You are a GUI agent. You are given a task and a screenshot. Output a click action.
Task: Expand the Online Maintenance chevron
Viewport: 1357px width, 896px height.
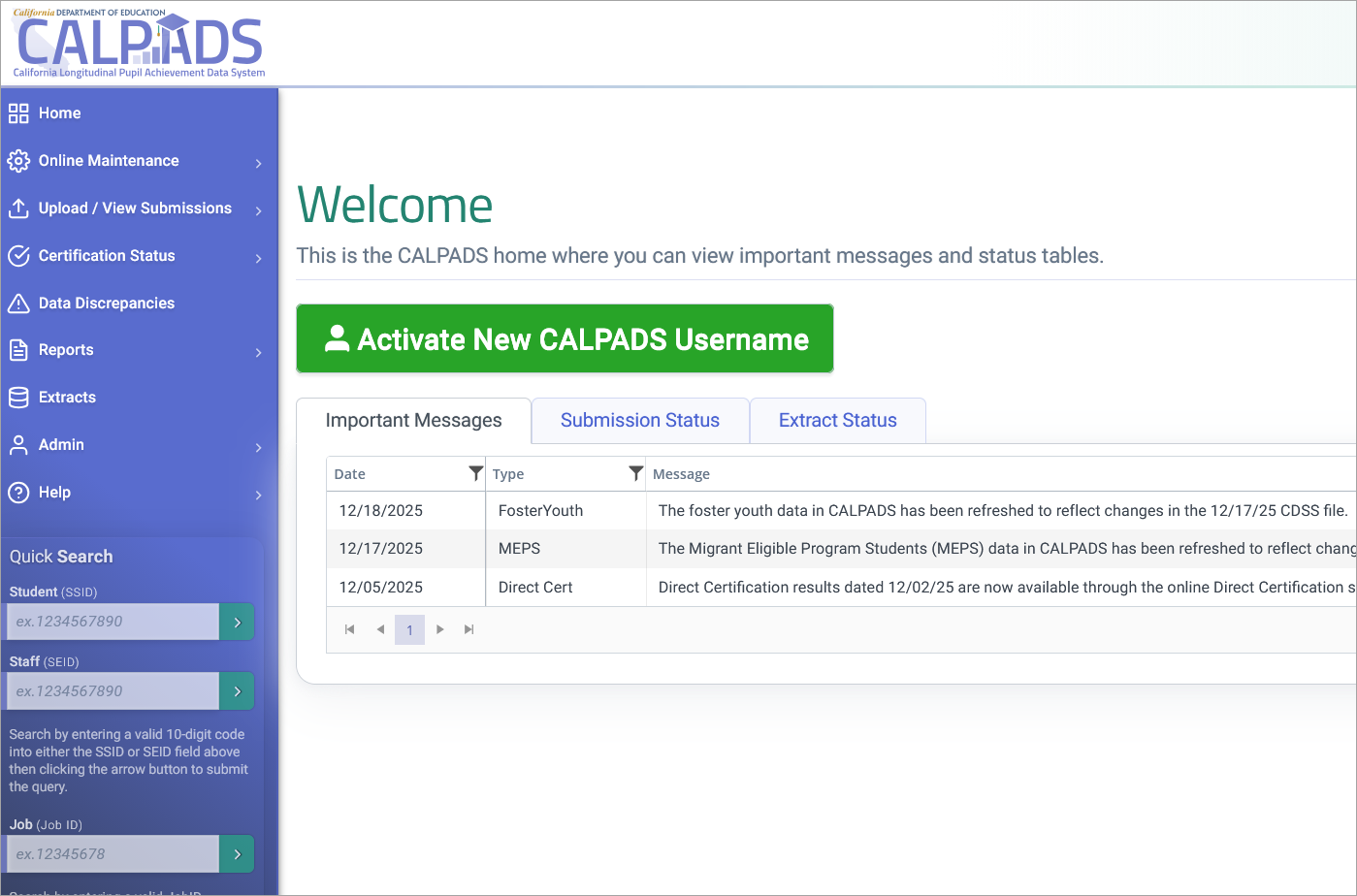259,161
